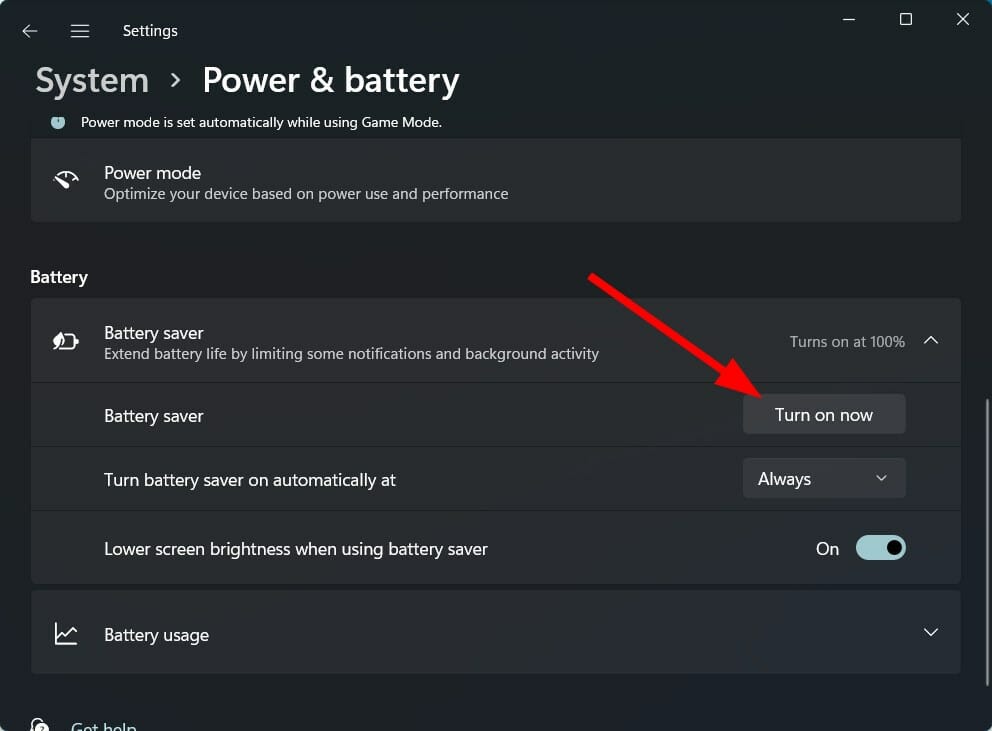This screenshot has width=992, height=731.
Task: Click the brightness toggle knob
Action: pos(894,548)
